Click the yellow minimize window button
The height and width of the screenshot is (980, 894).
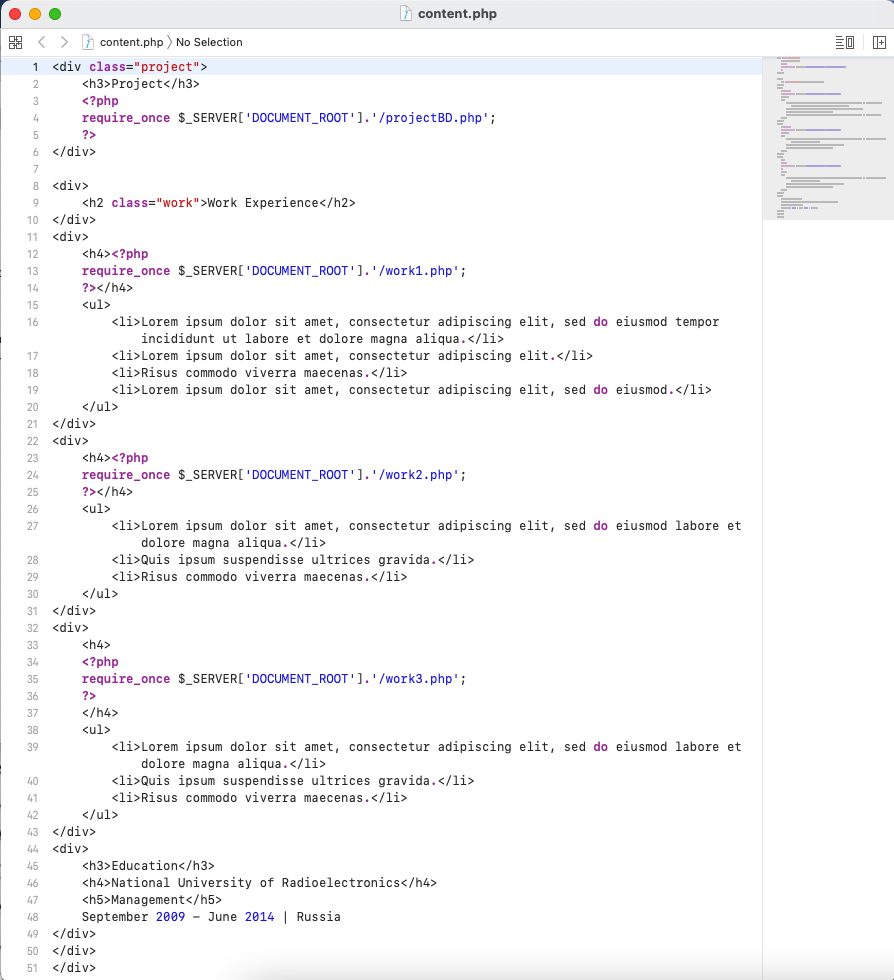35,14
